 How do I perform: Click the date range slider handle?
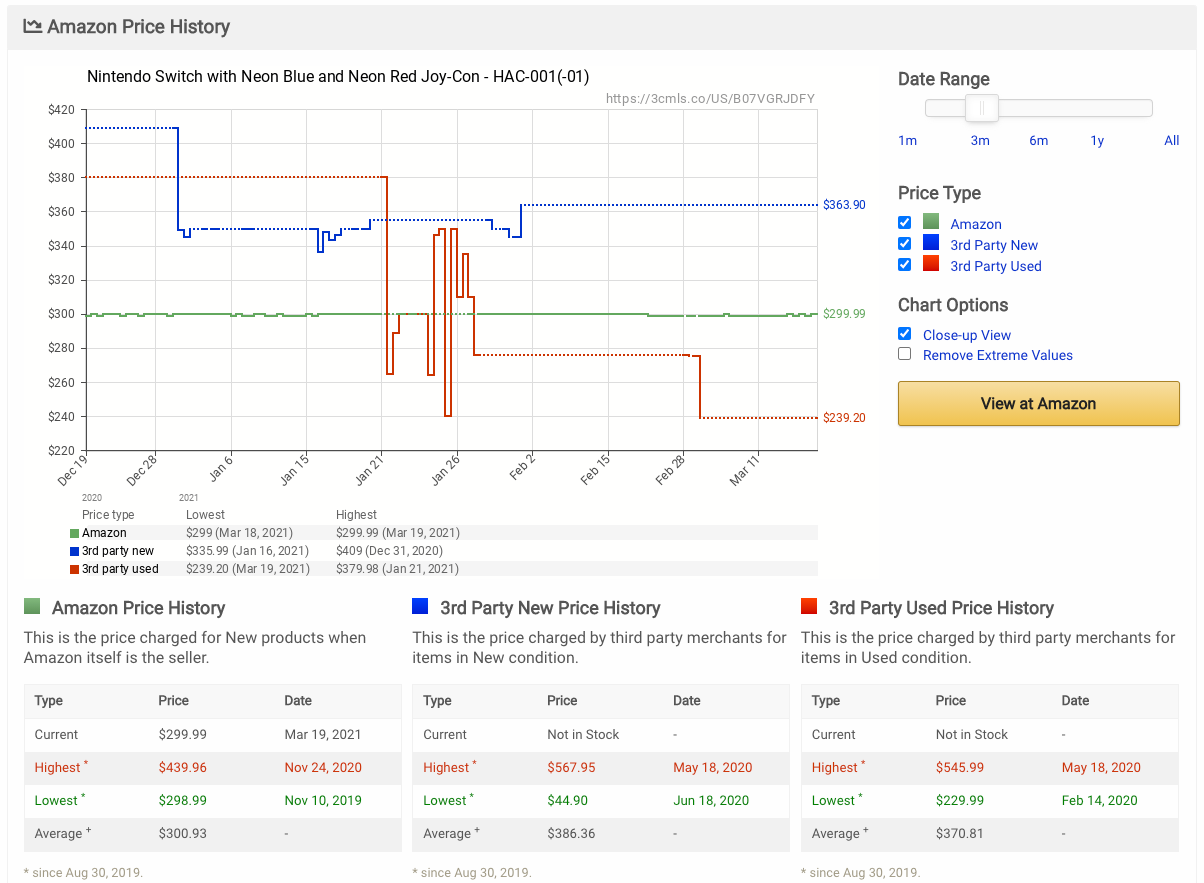(x=981, y=107)
